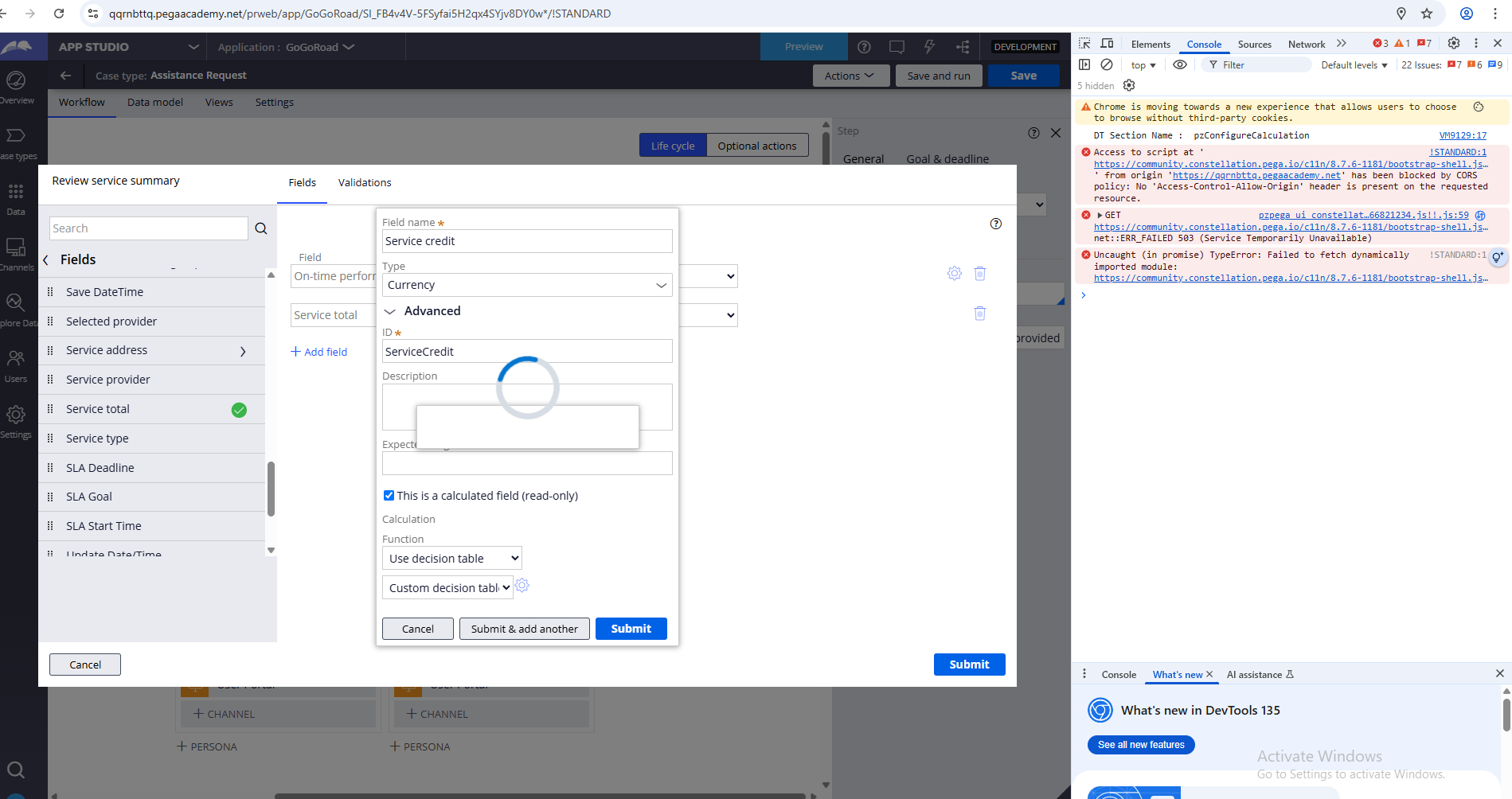The width and height of the screenshot is (1512, 799).
Task: Switch to the Validations tab
Action: click(365, 183)
